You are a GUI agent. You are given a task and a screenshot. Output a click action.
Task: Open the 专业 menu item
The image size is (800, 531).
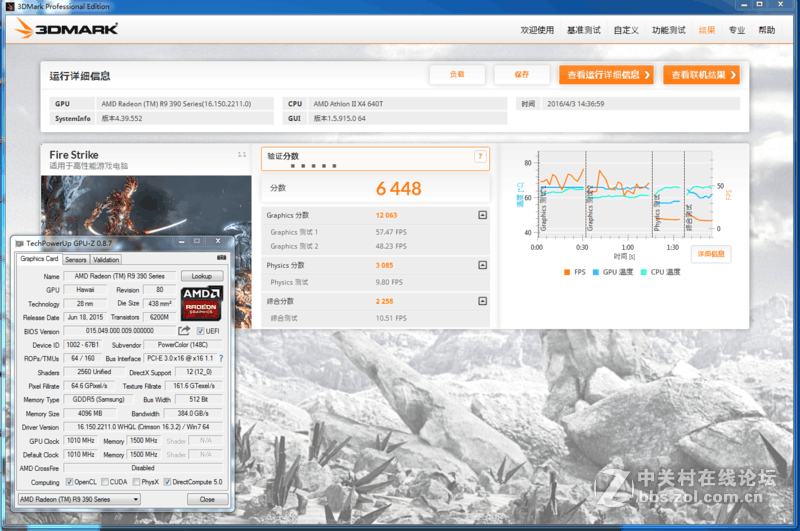pyautogui.click(x=737, y=30)
